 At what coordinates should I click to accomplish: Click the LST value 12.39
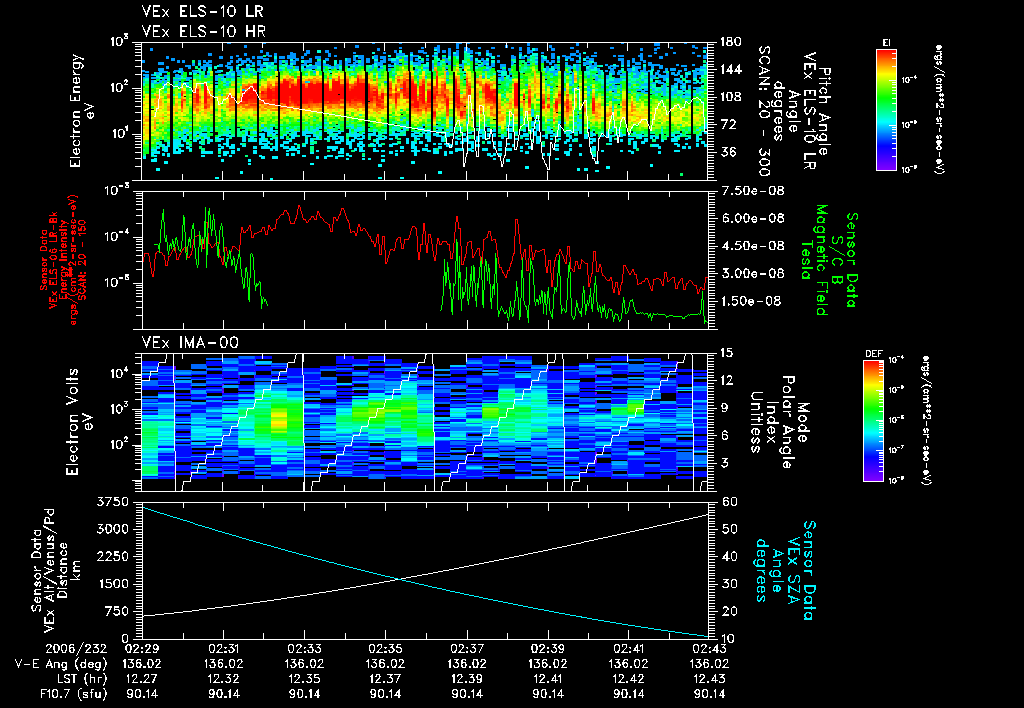coord(467,679)
